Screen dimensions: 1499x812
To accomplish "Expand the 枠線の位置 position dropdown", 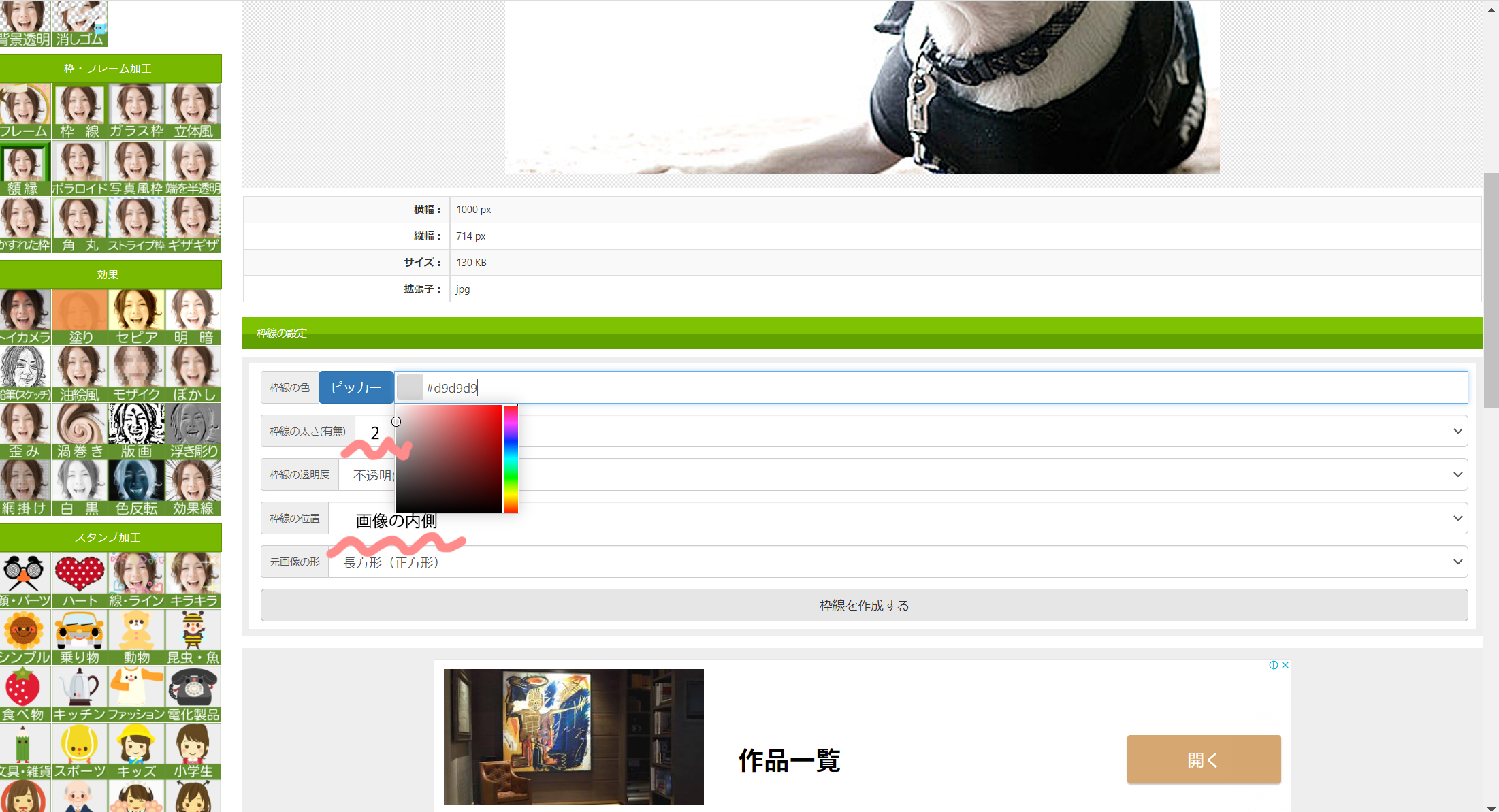I will (x=953, y=518).
